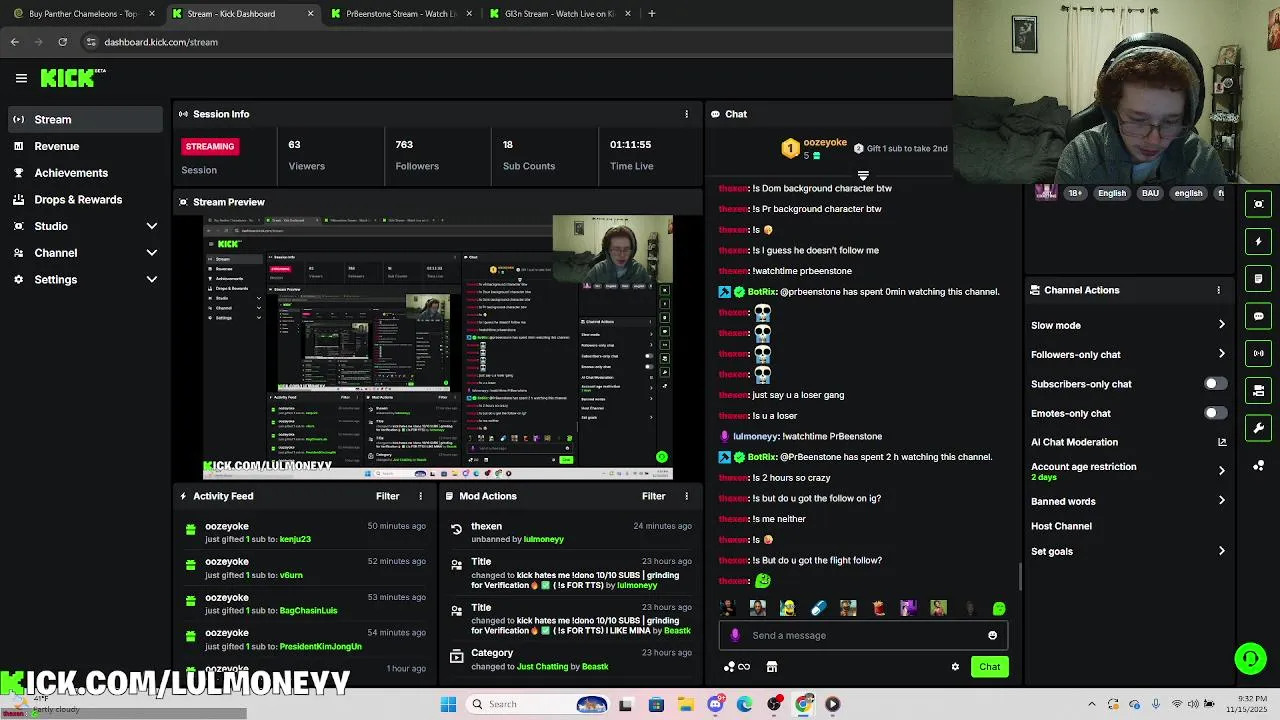The height and width of the screenshot is (720, 1280).
Task: Click the chat bubble widget icon
Action: click(1259, 316)
